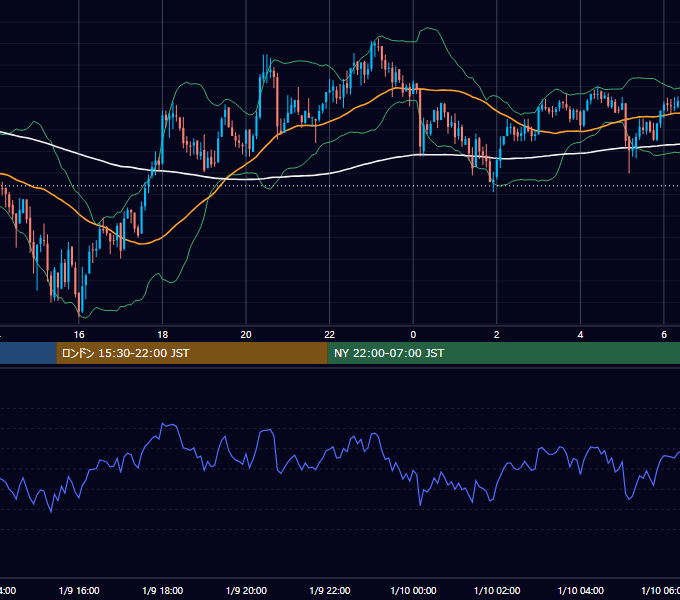Click the hour label 22 on price chart axis
680x600 pixels.
(x=330, y=335)
